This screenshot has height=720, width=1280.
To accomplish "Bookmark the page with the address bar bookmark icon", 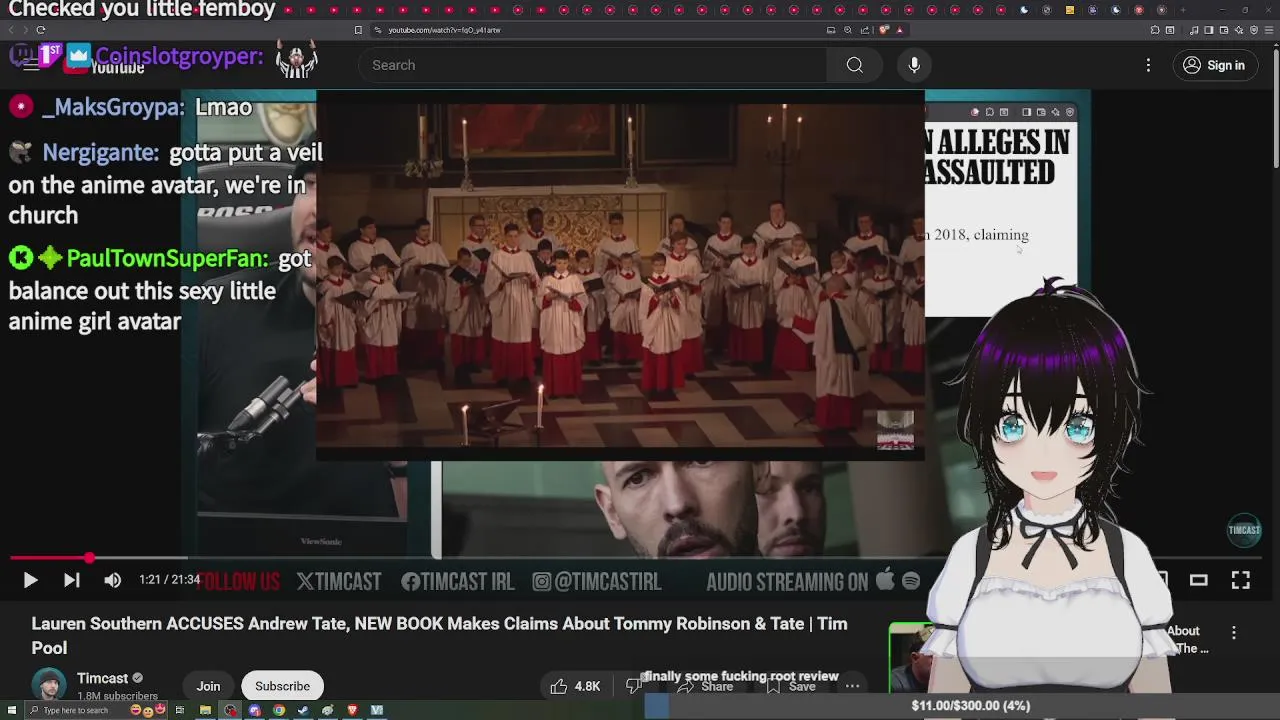I will point(358,30).
